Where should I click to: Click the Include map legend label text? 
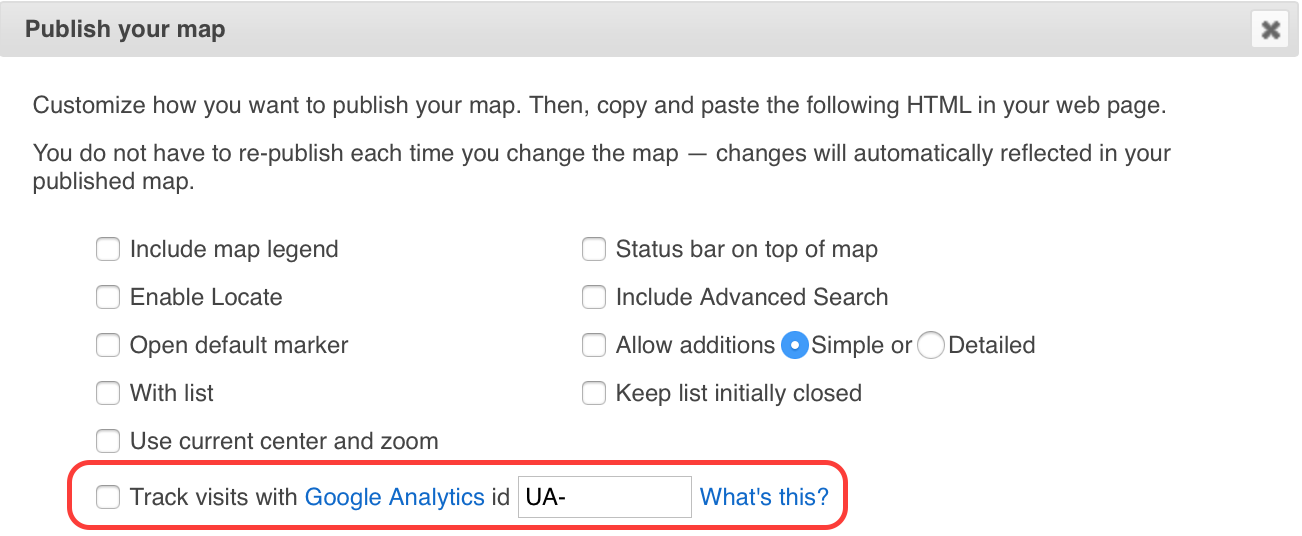pyautogui.click(x=234, y=249)
